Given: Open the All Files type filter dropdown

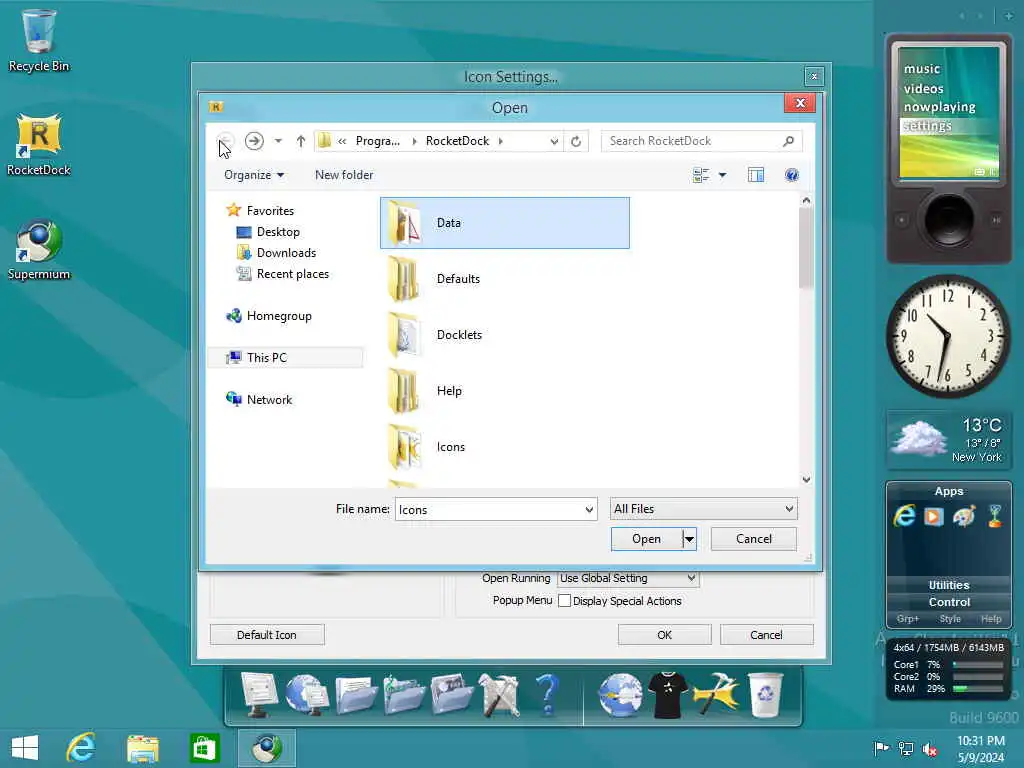Looking at the screenshot, I should point(703,509).
